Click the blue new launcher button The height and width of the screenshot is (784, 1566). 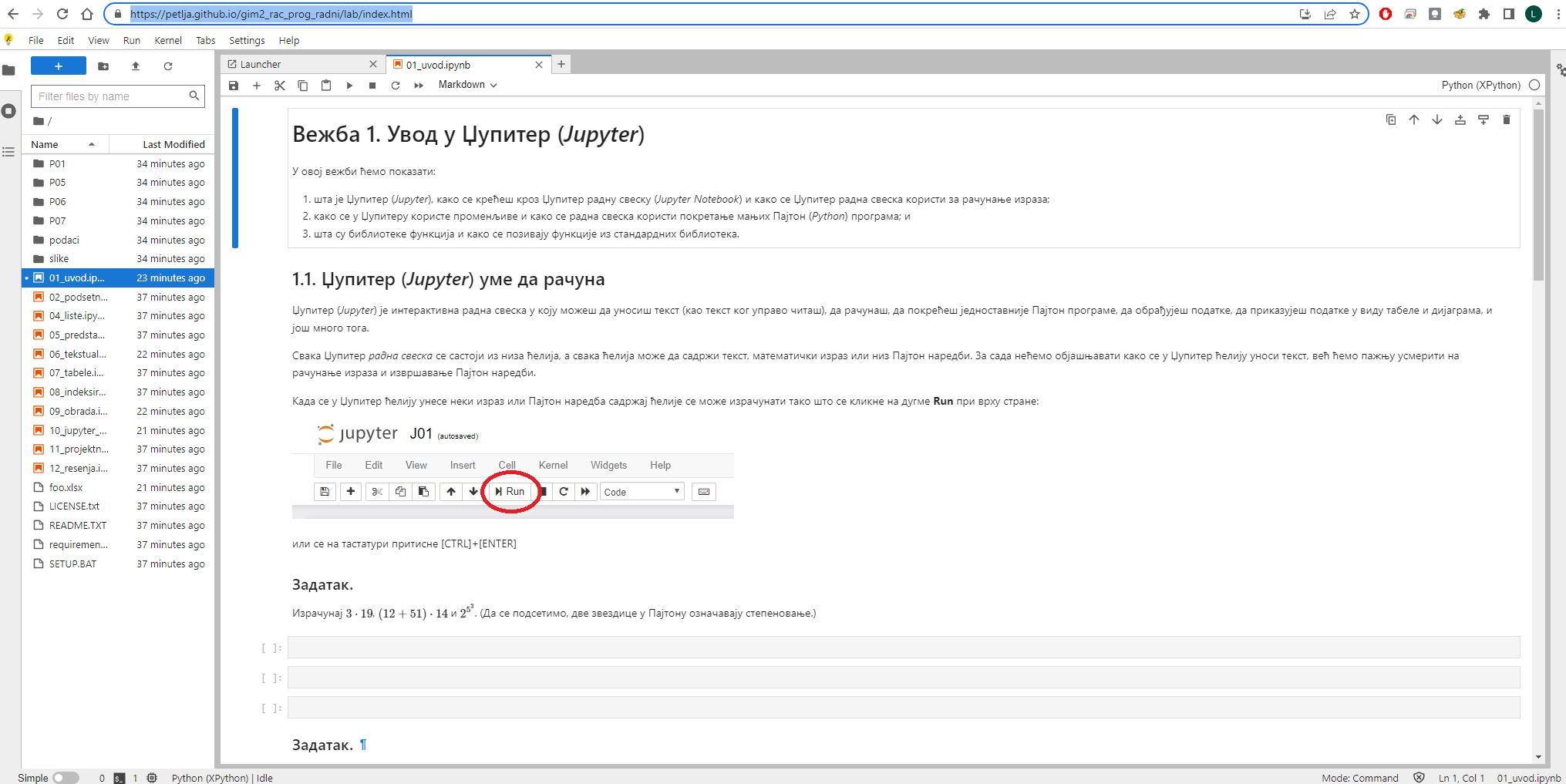coord(59,66)
